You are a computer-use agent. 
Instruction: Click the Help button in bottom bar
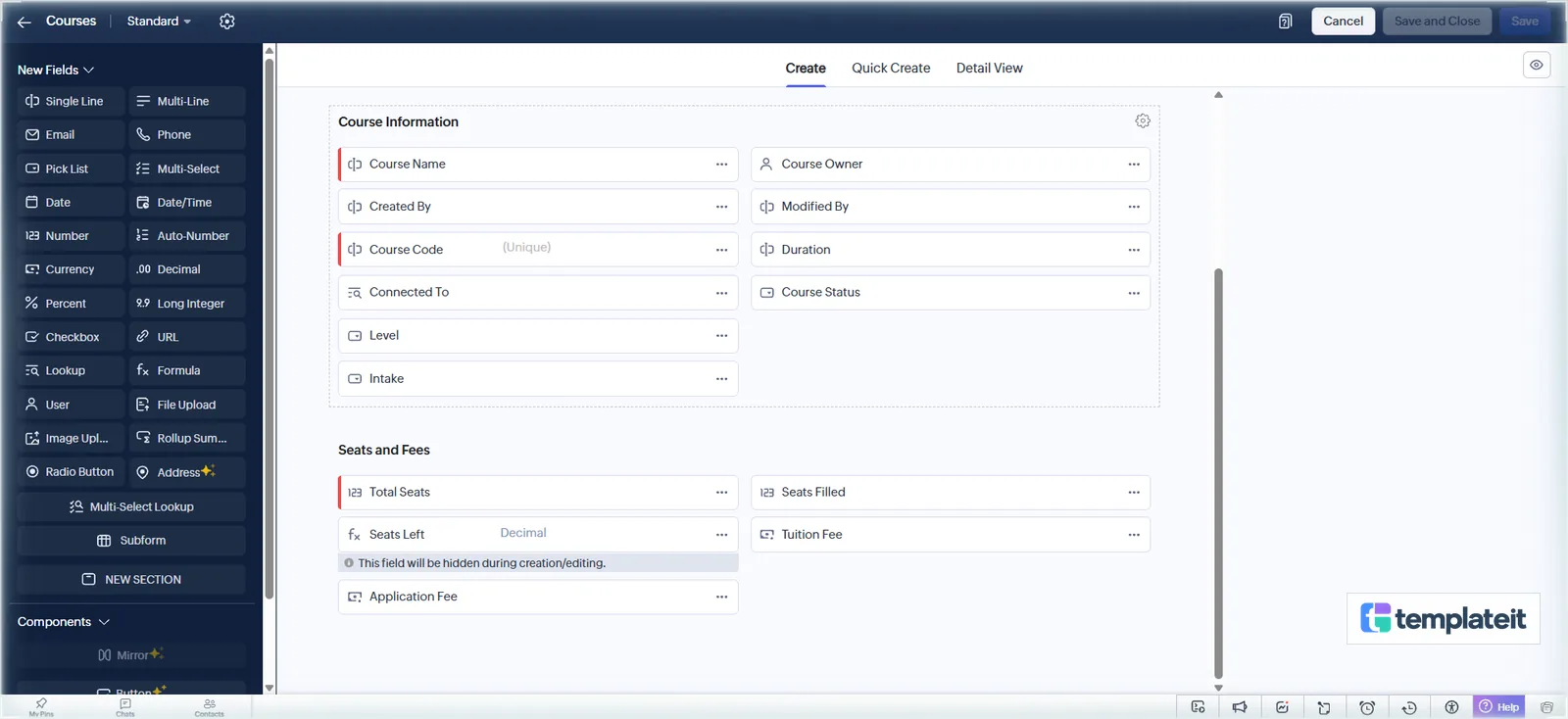[1499, 707]
